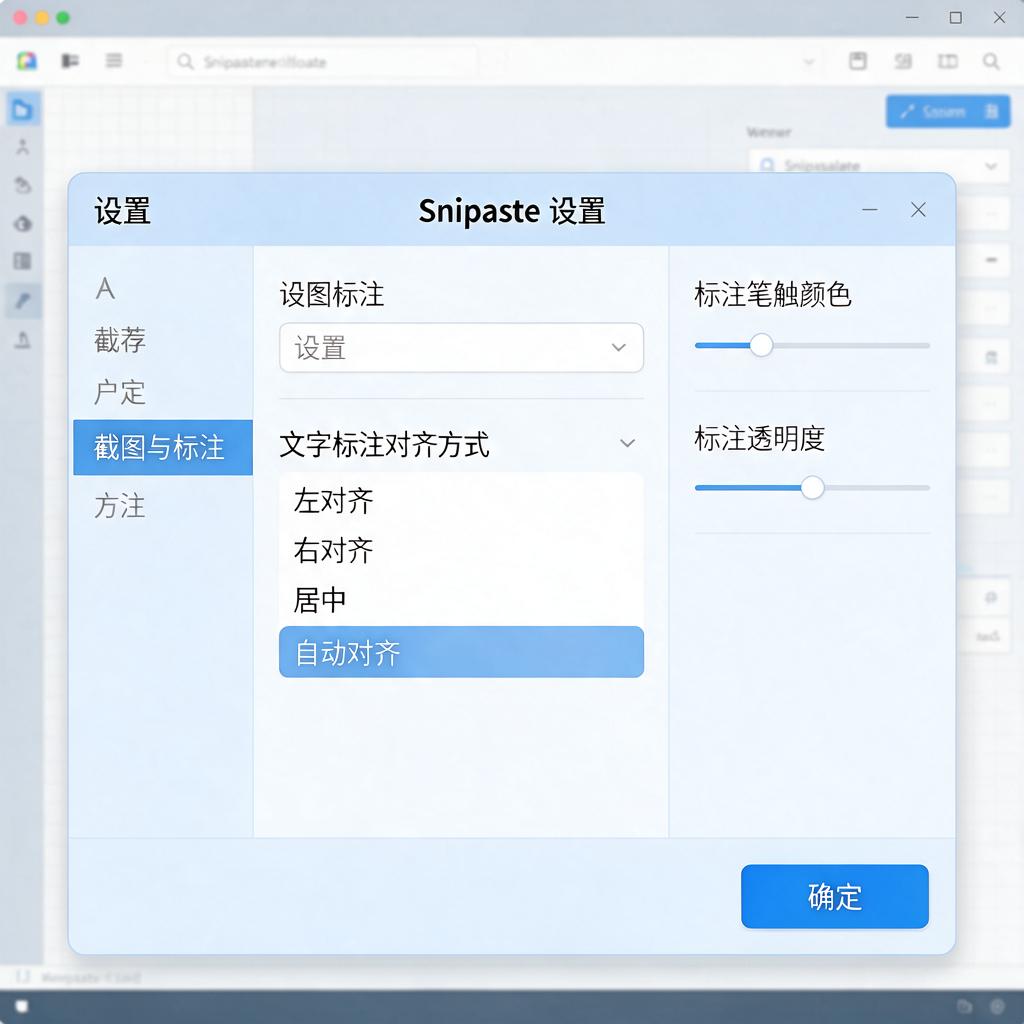Open the 设置 combo box under 设图标注
The width and height of the screenshot is (1024, 1024).
(x=461, y=347)
